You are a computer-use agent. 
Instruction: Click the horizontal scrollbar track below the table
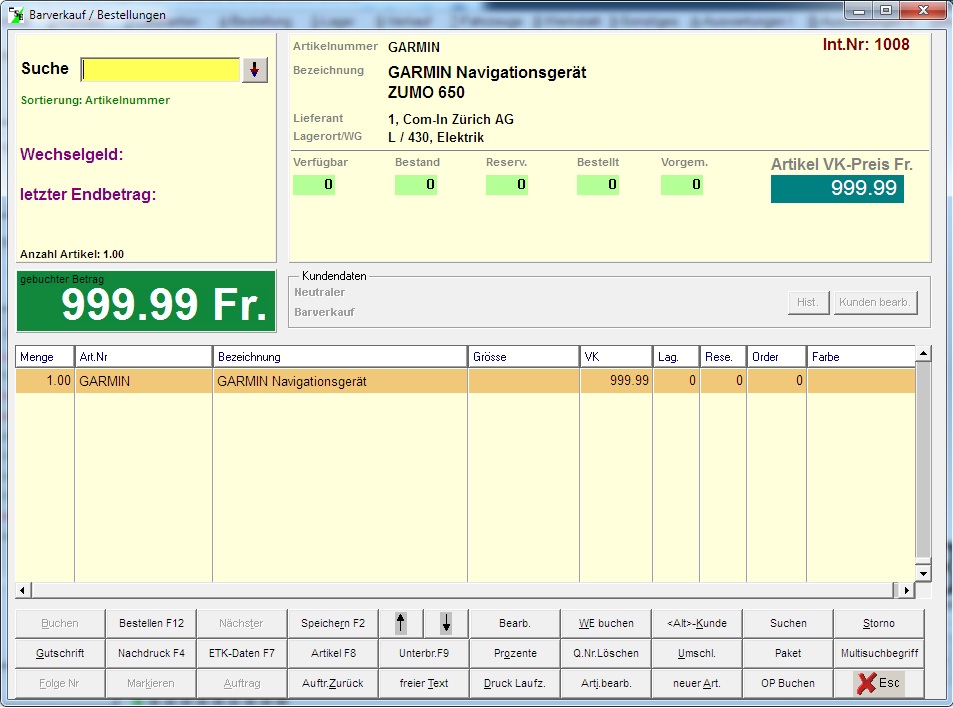(x=464, y=589)
